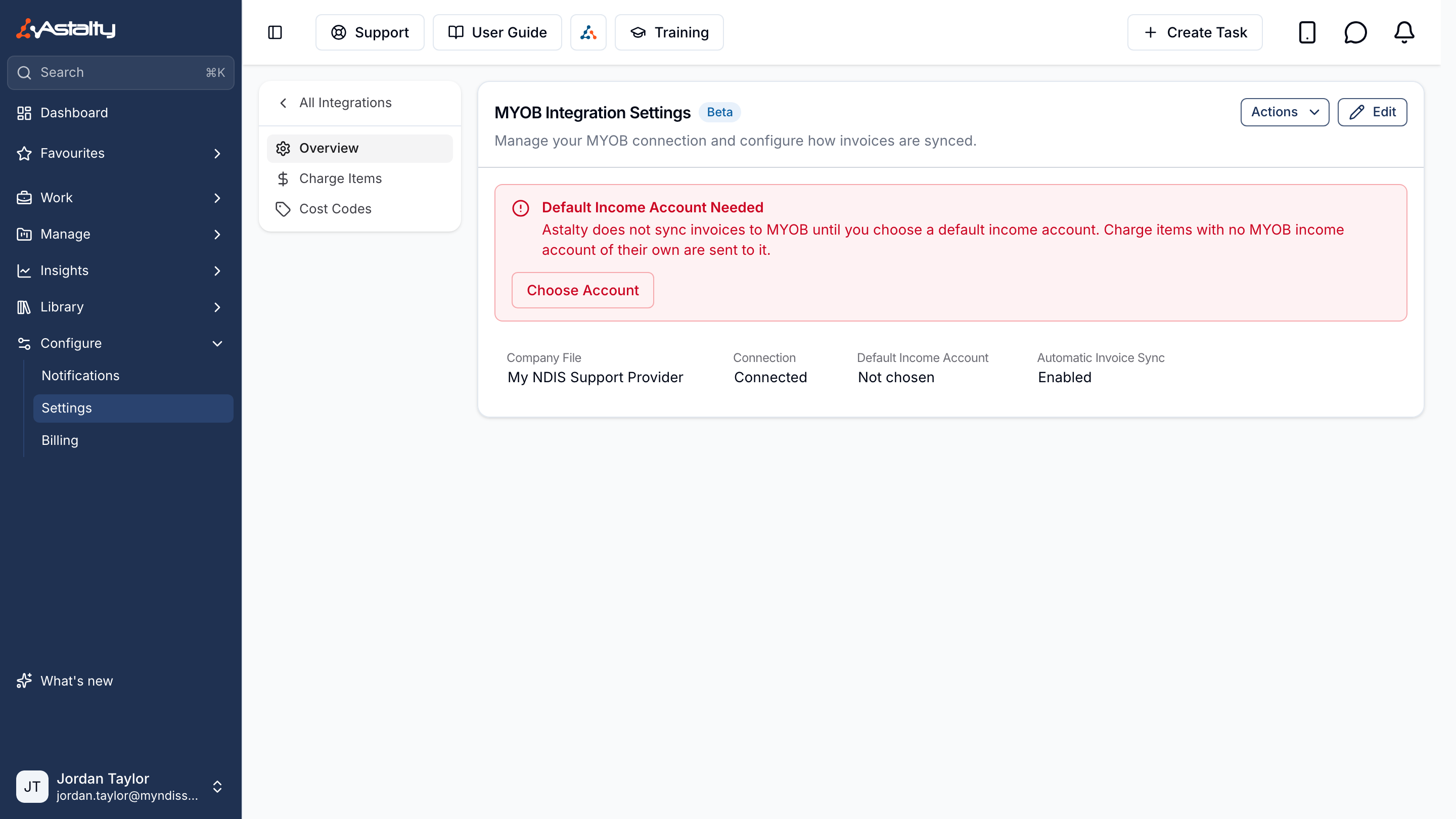The height and width of the screenshot is (819, 1456).
Task: Expand the Insights menu
Action: point(121,270)
